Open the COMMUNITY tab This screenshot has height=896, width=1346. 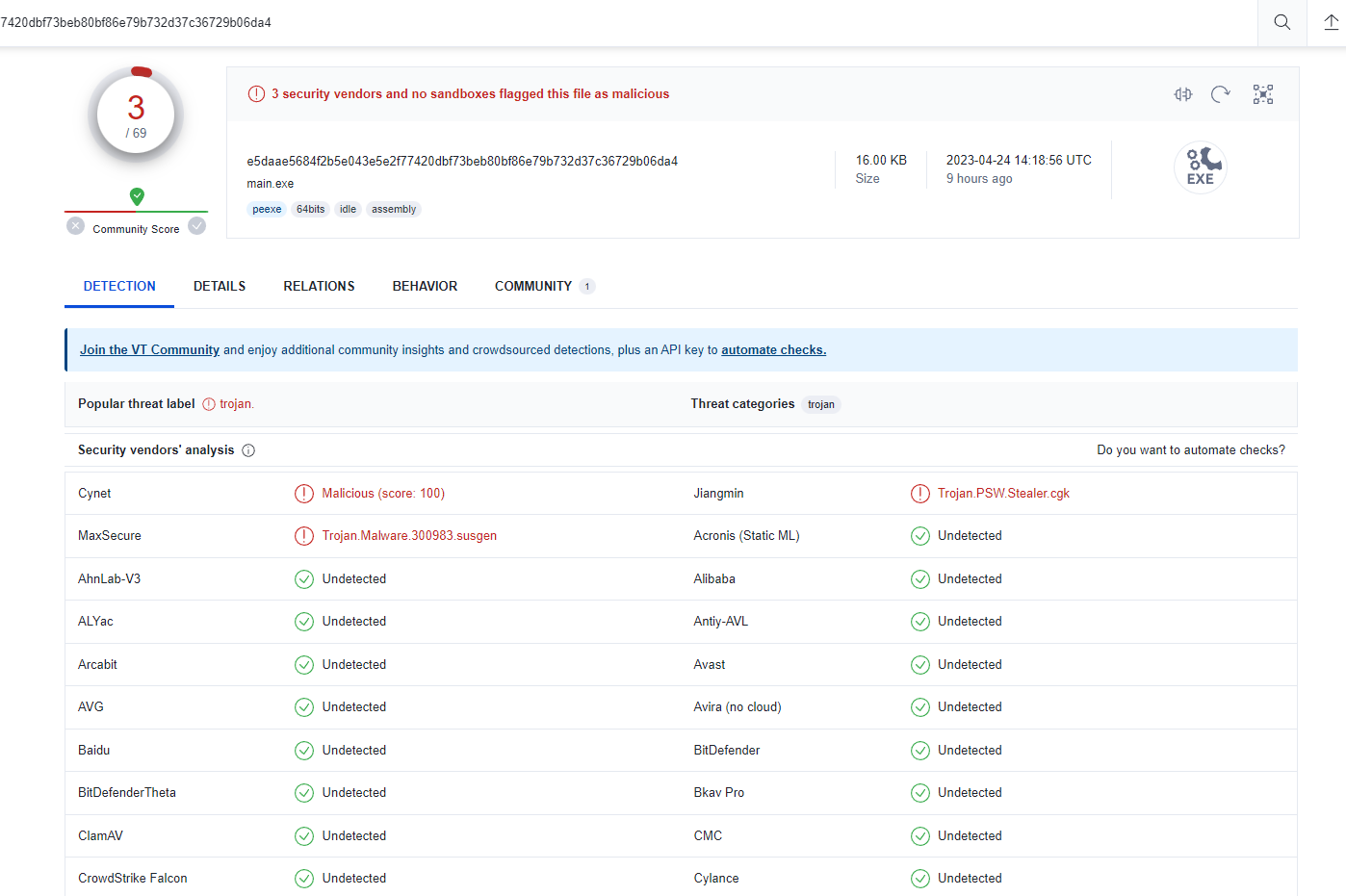point(544,286)
